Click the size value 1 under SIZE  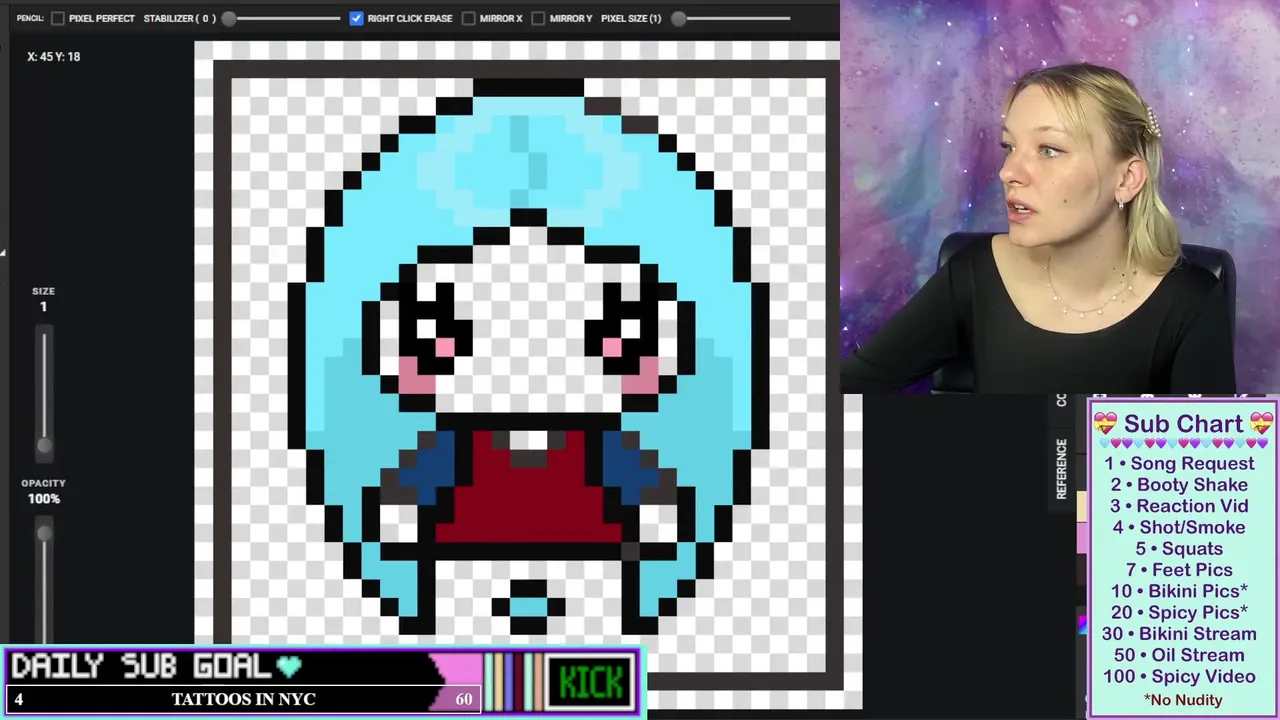click(43, 307)
